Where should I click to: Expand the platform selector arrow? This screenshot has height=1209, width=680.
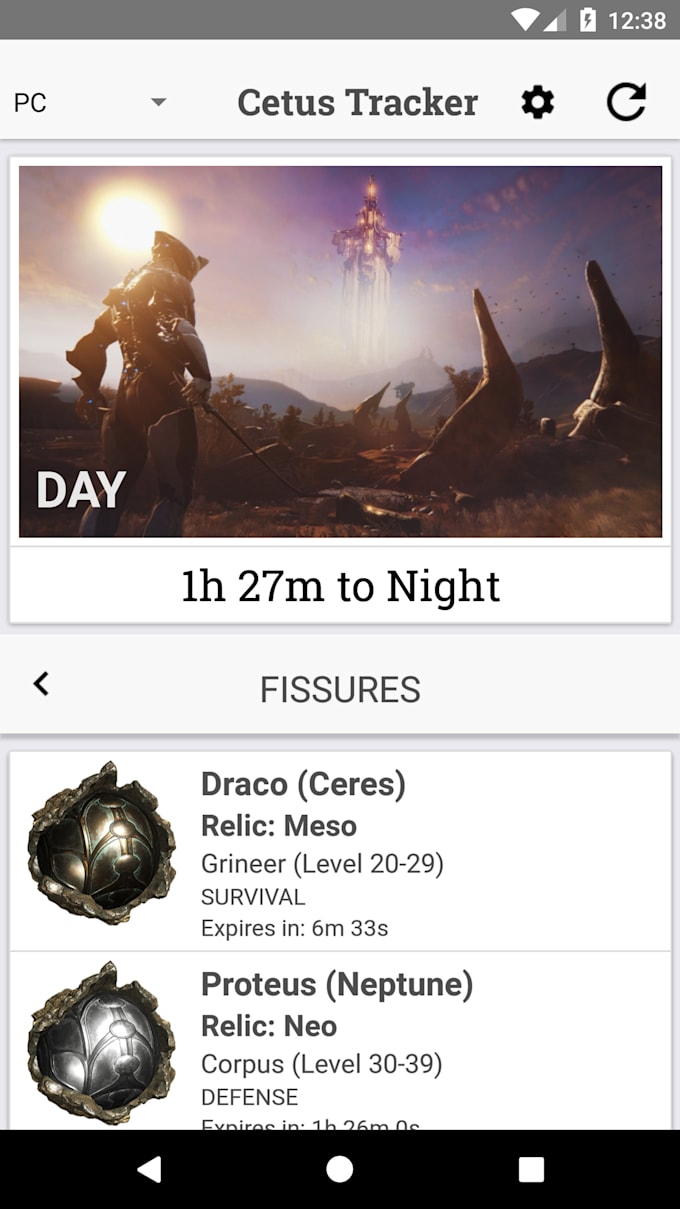point(158,102)
